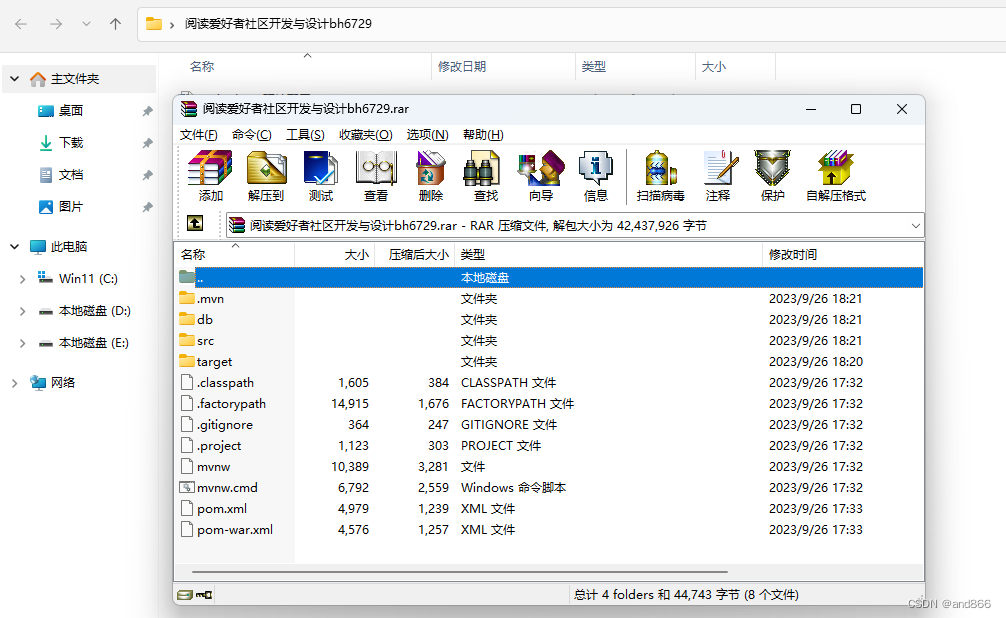
Task: Click the pin icon next to 下载
Action: 147,143
